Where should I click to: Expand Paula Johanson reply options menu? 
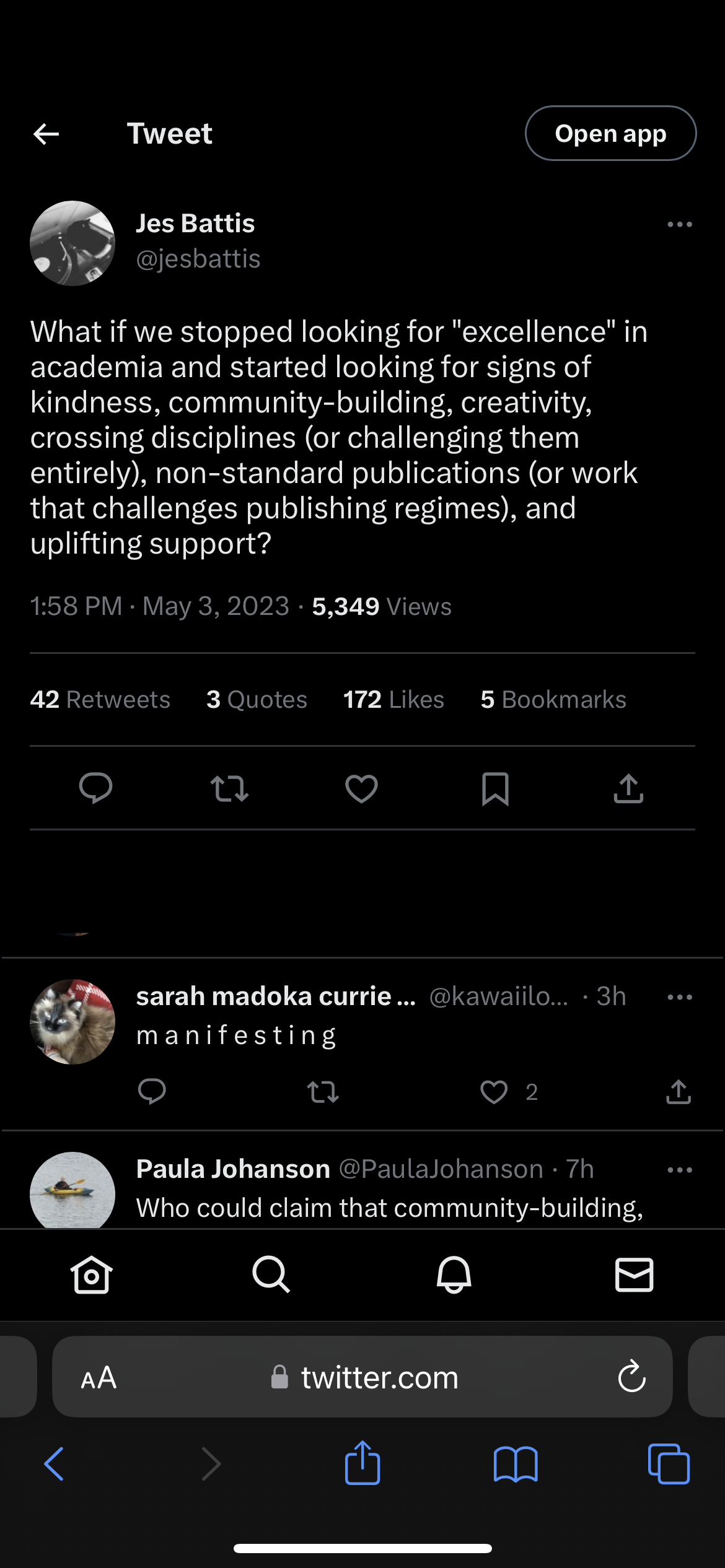[x=679, y=1170]
